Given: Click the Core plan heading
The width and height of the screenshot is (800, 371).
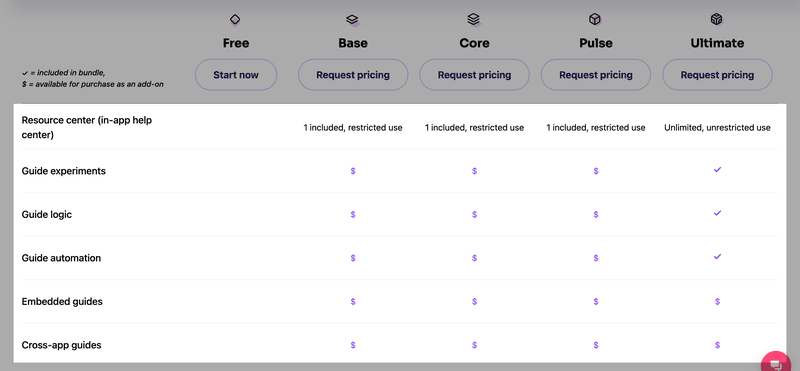Looking at the screenshot, I should pos(474,43).
